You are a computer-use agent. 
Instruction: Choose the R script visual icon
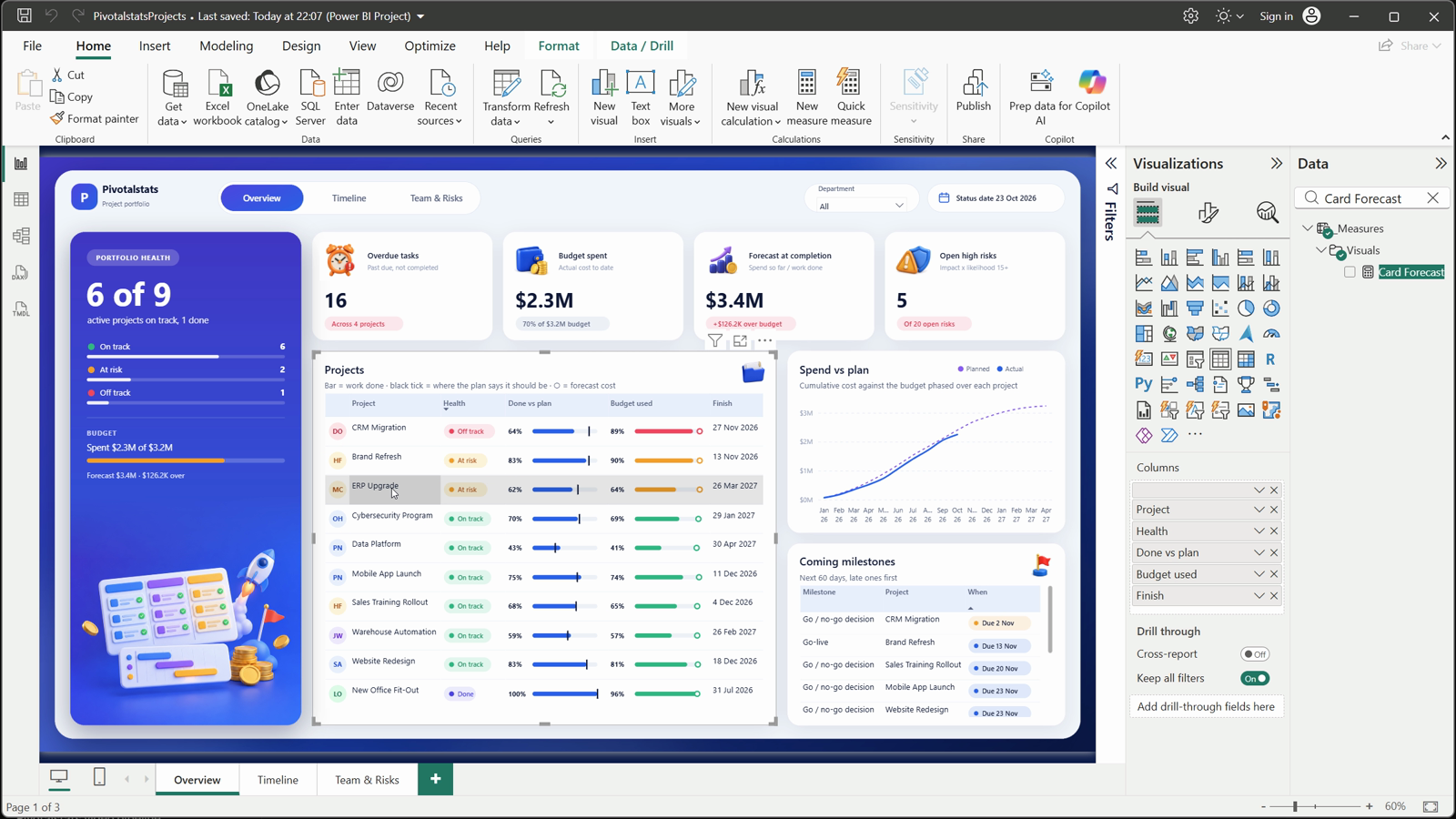pyautogui.click(x=1271, y=359)
